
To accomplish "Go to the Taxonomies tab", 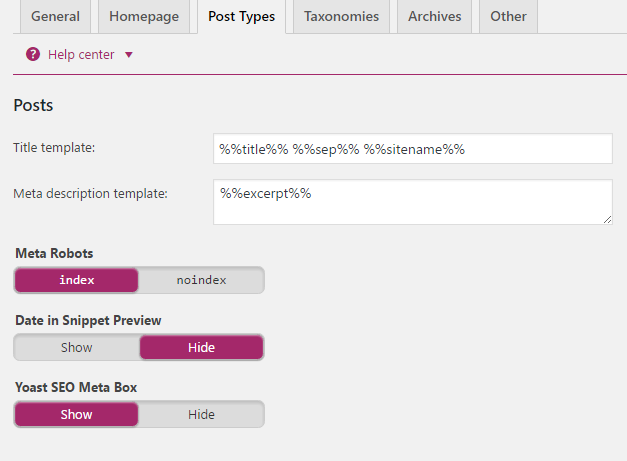I will pyautogui.click(x=341, y=17).
